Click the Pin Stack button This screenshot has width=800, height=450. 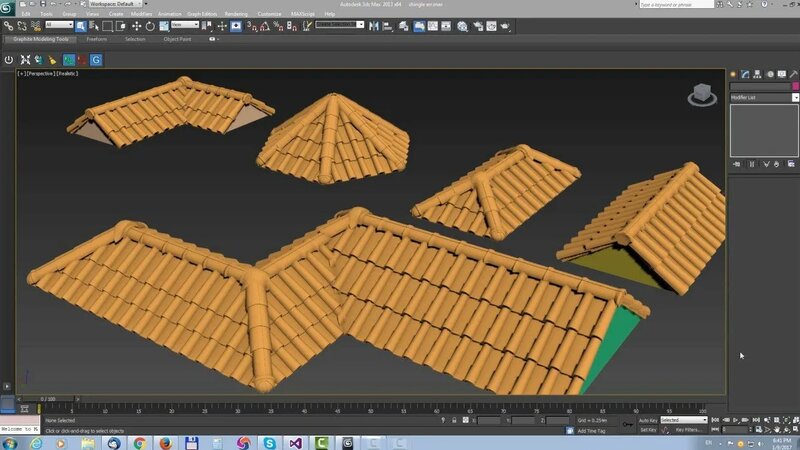[x=737, y=164]
